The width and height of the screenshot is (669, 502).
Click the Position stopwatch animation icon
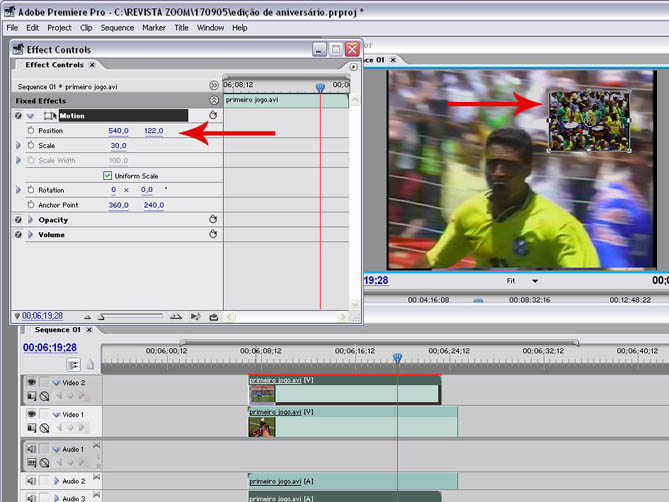(x=30, y=131)
